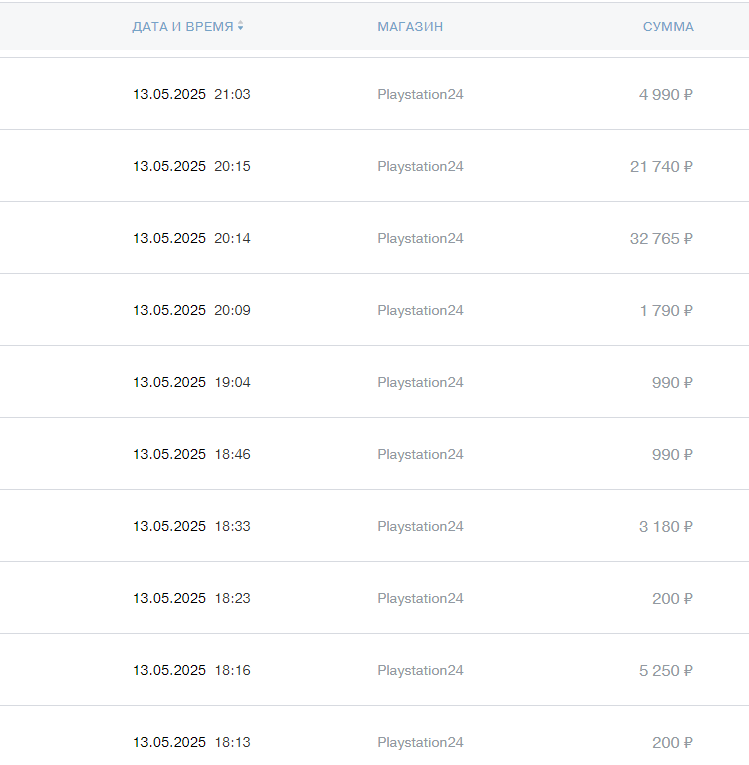Open the transaction from 13.05.2025 21:03

coord(374,94)
